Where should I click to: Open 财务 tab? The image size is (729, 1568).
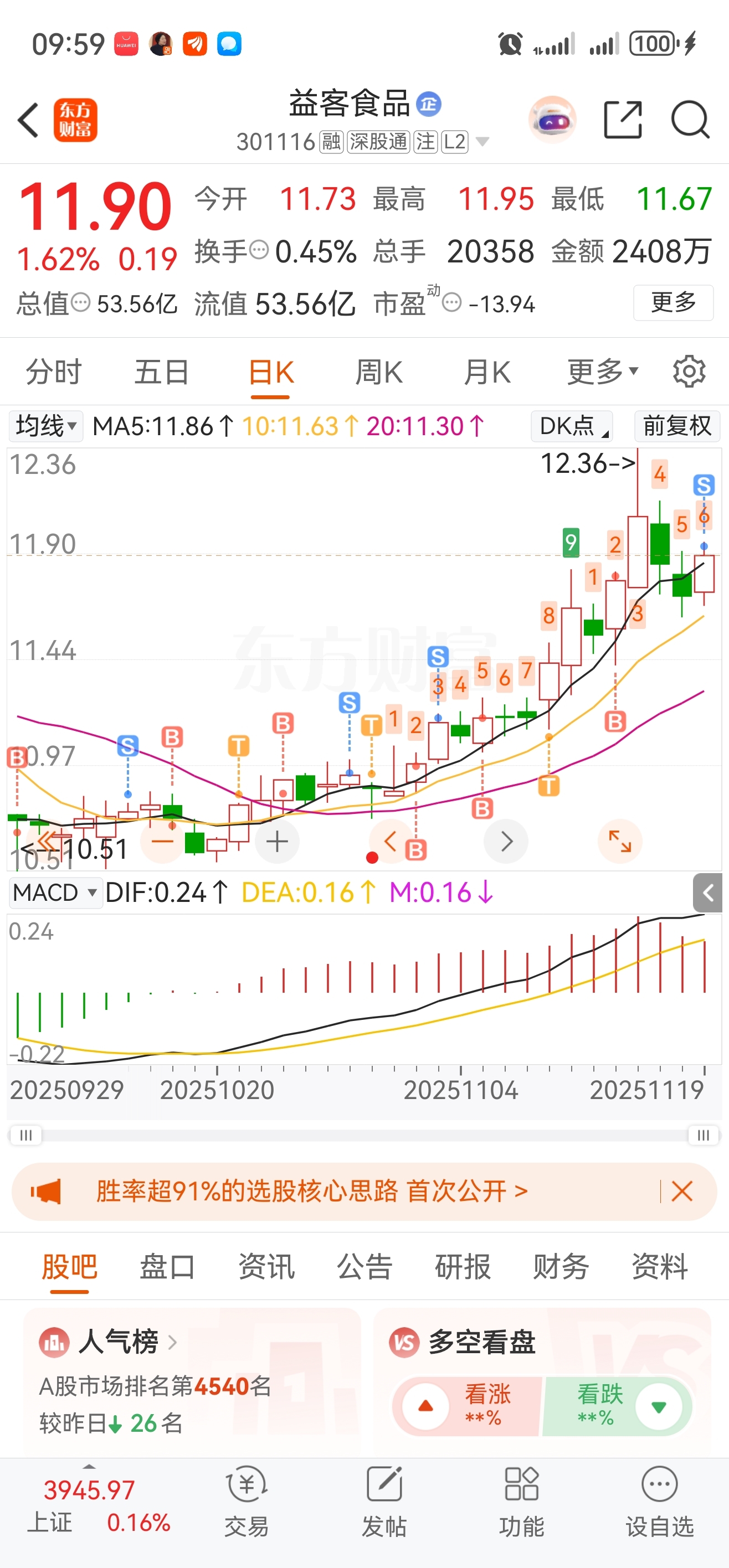pos(561,1267)
